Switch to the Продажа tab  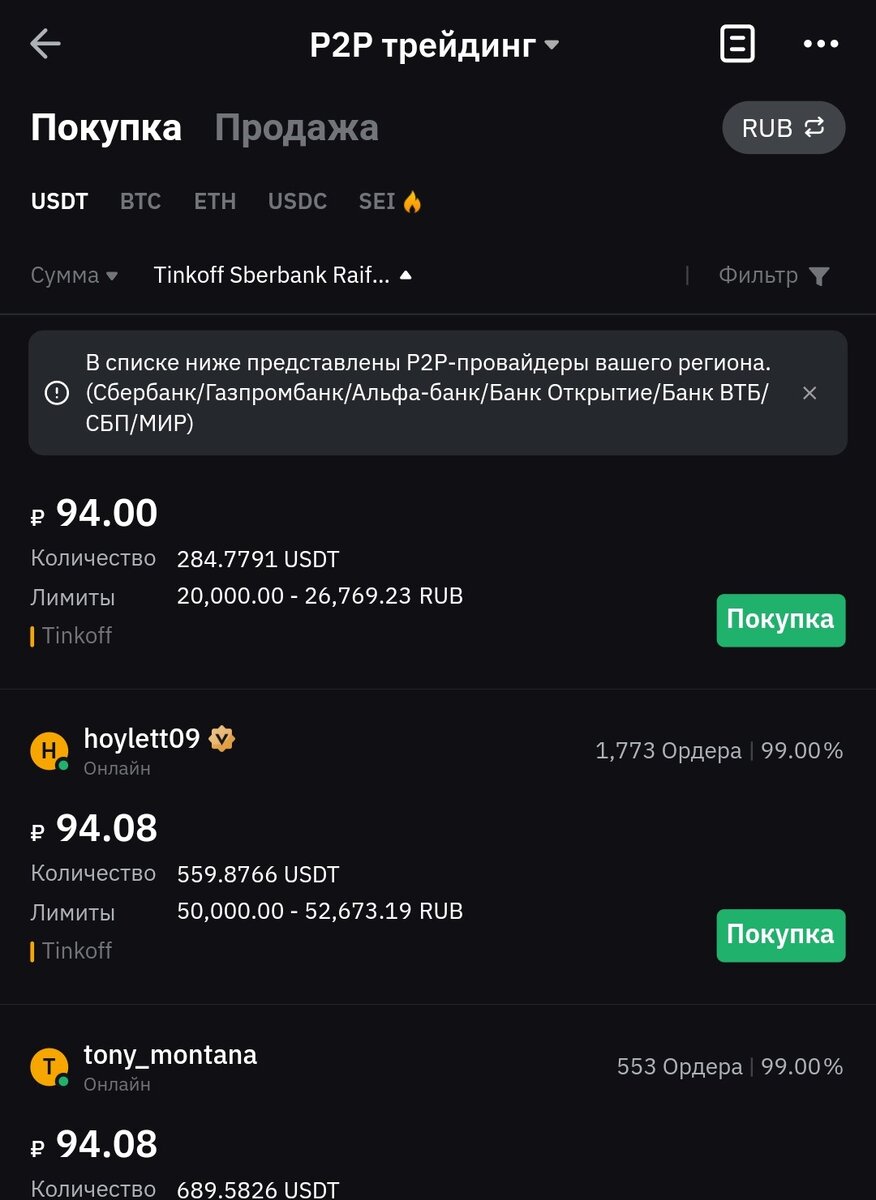(x=296, y=128)
